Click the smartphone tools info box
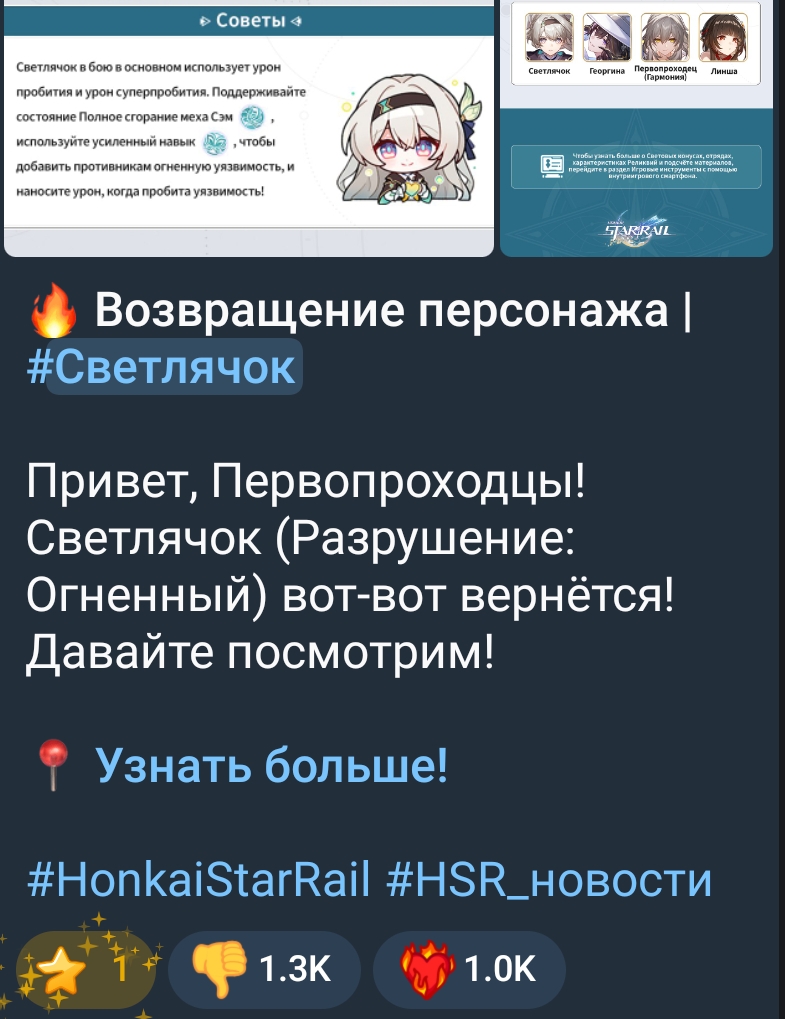 click(636, 167)
